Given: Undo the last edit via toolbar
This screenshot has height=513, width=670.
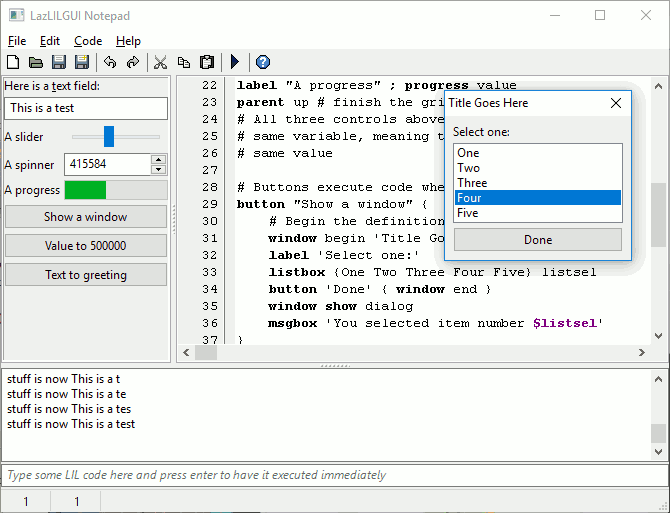Looking at the screenshot, I should pyautogui.click(x=109, y=62).
